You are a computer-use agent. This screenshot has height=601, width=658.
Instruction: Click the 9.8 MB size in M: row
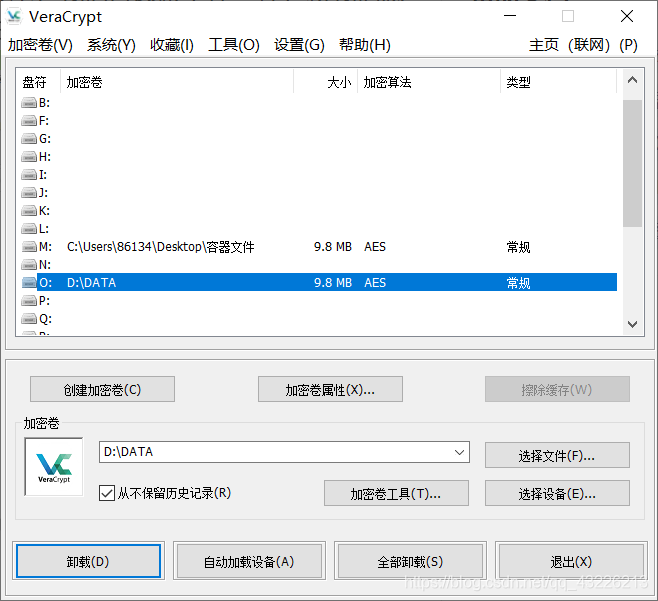[333, 247]
